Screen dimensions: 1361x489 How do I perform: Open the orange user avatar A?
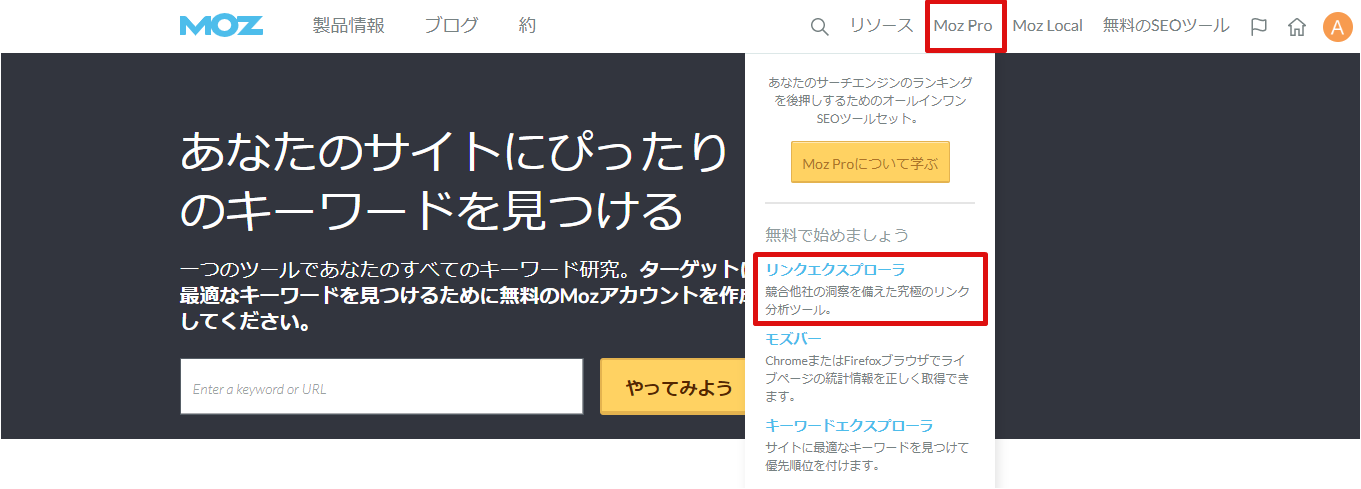pos(1337,27)
